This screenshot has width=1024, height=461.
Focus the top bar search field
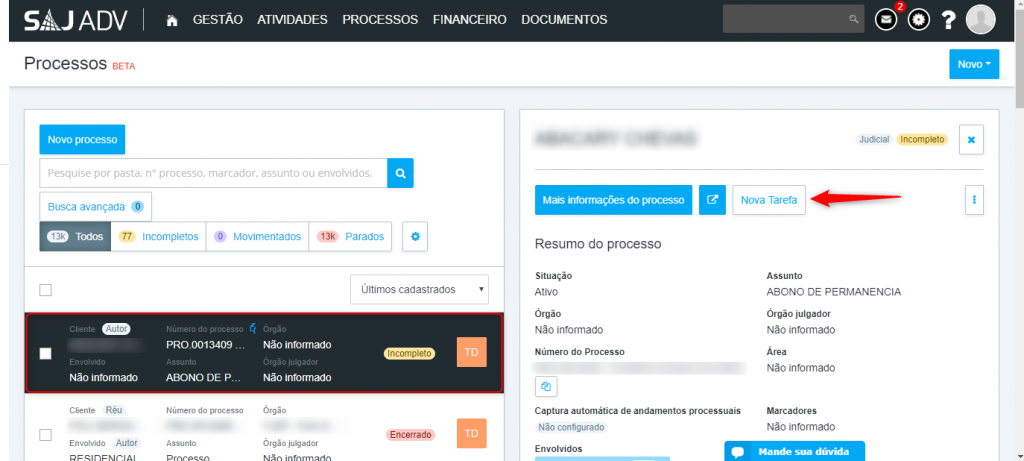point(793,20)
